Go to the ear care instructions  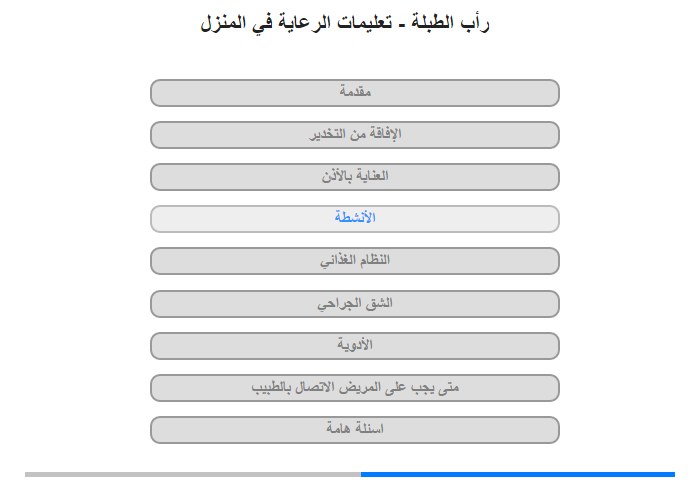(355, 177)
